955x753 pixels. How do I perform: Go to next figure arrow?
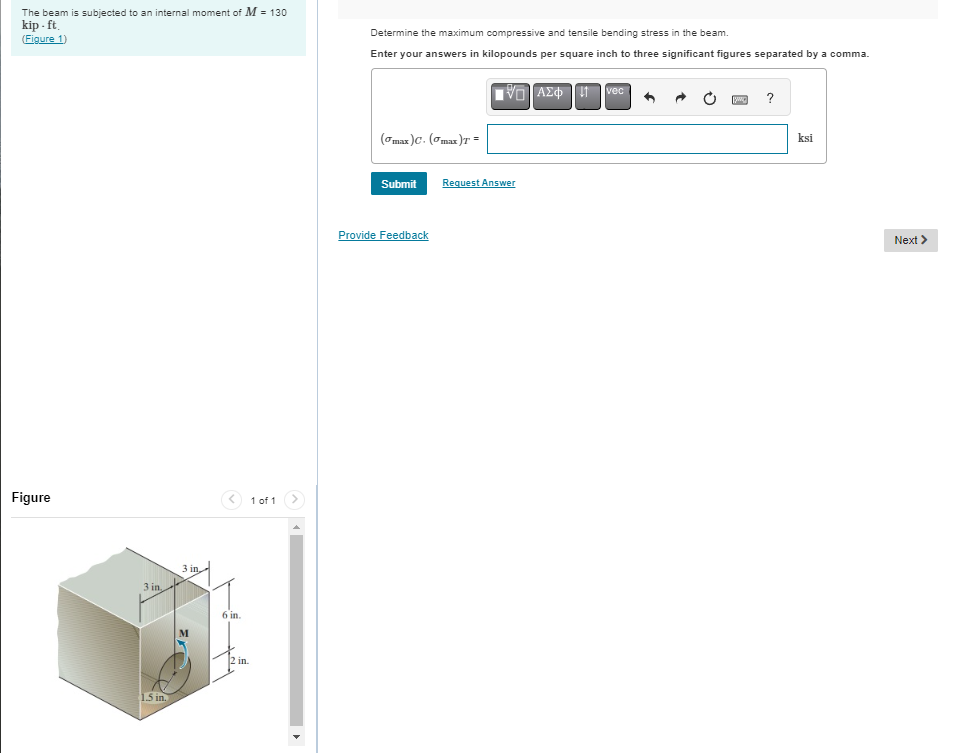[294, 500]
